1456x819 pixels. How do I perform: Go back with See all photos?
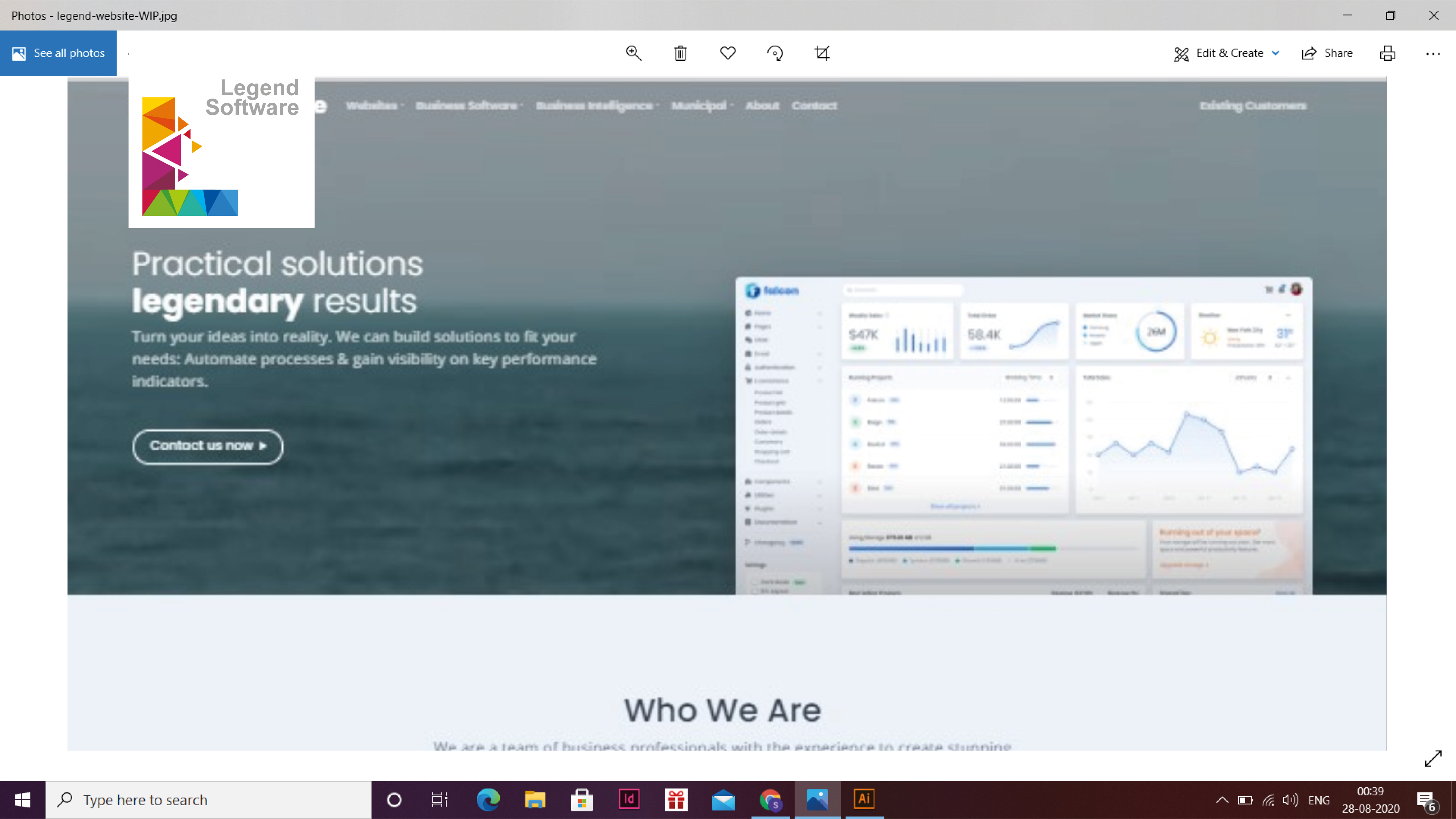point(58,53)
